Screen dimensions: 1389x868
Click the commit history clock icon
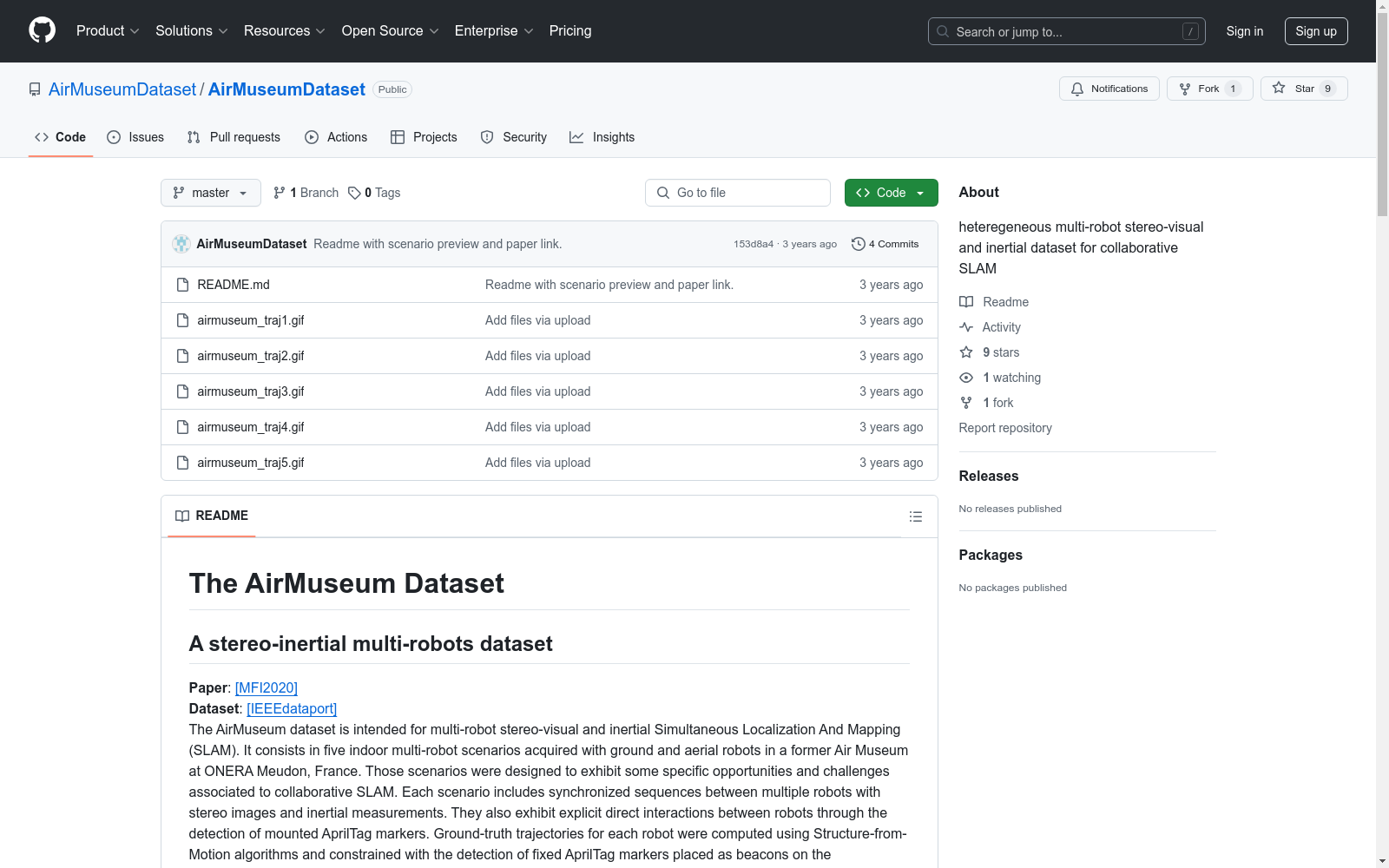pyautogui.click(x=859, y=244)
